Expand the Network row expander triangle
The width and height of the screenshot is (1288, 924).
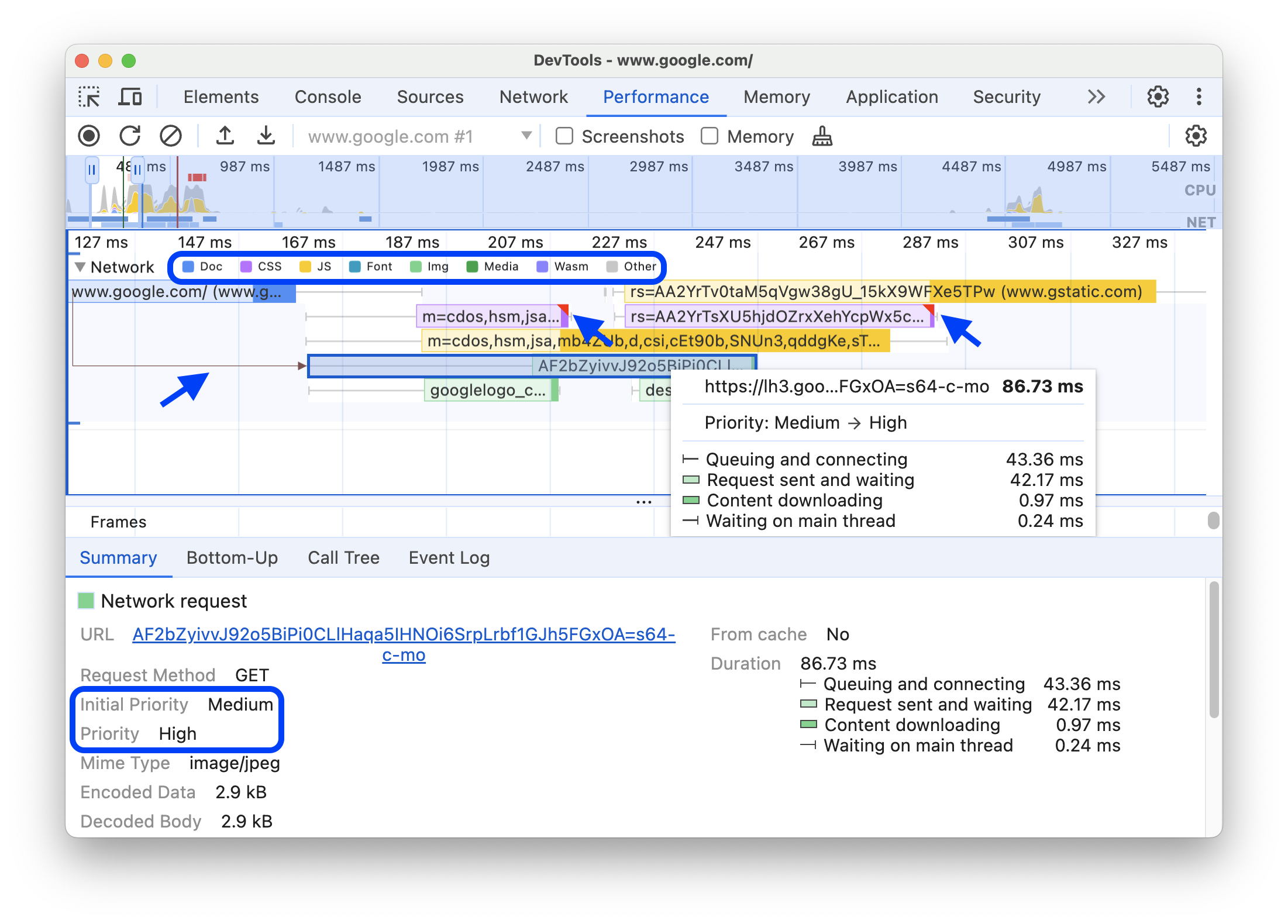tap(82, 266)
